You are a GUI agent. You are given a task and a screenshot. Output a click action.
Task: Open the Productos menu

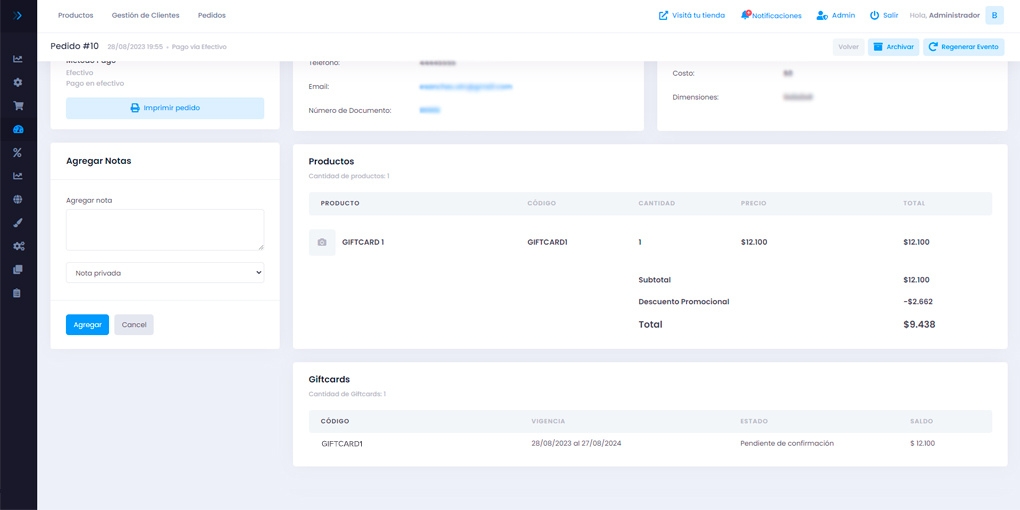coord(76,16)
